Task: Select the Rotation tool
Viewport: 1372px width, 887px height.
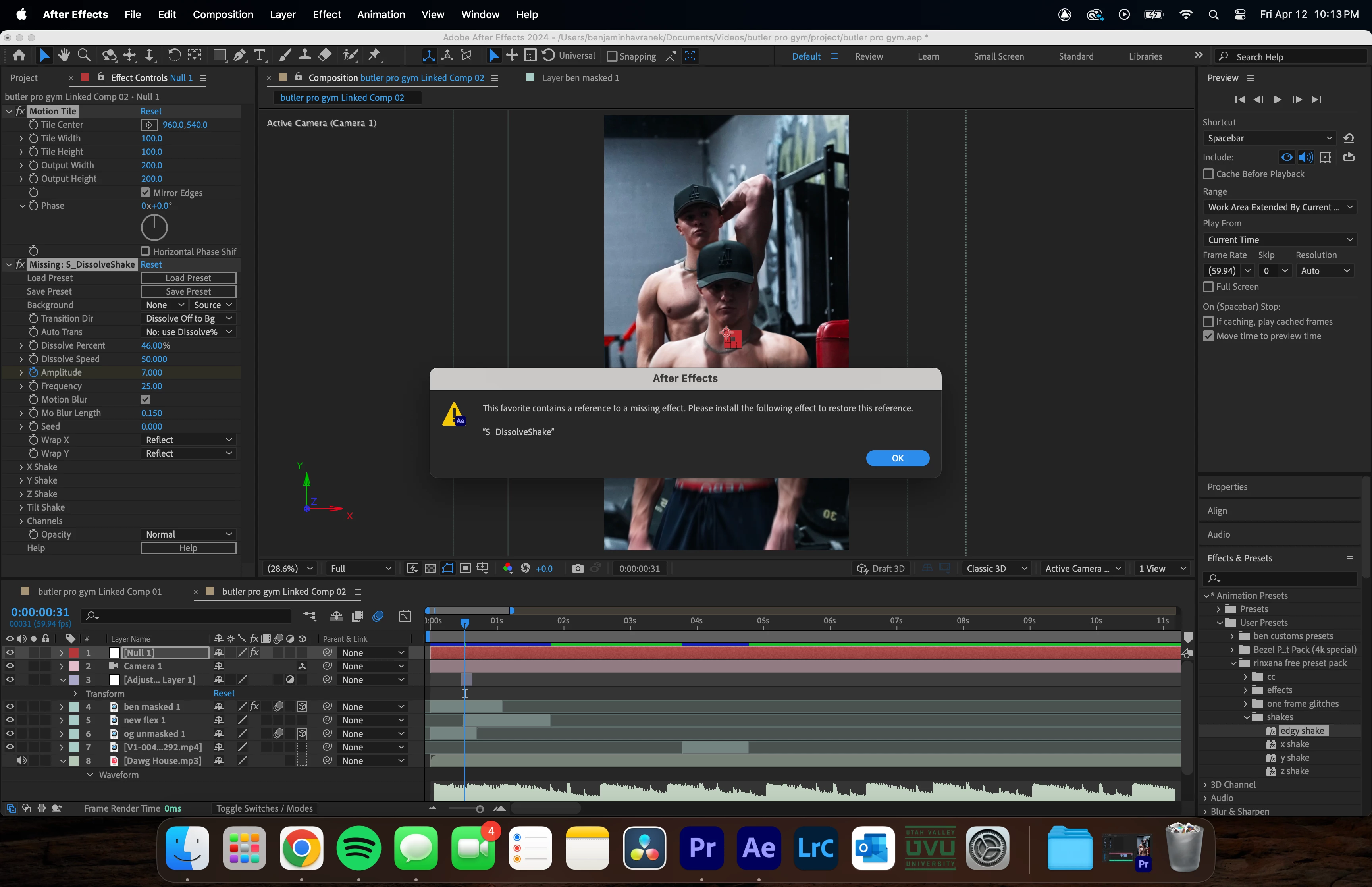Action: point(174,55)
